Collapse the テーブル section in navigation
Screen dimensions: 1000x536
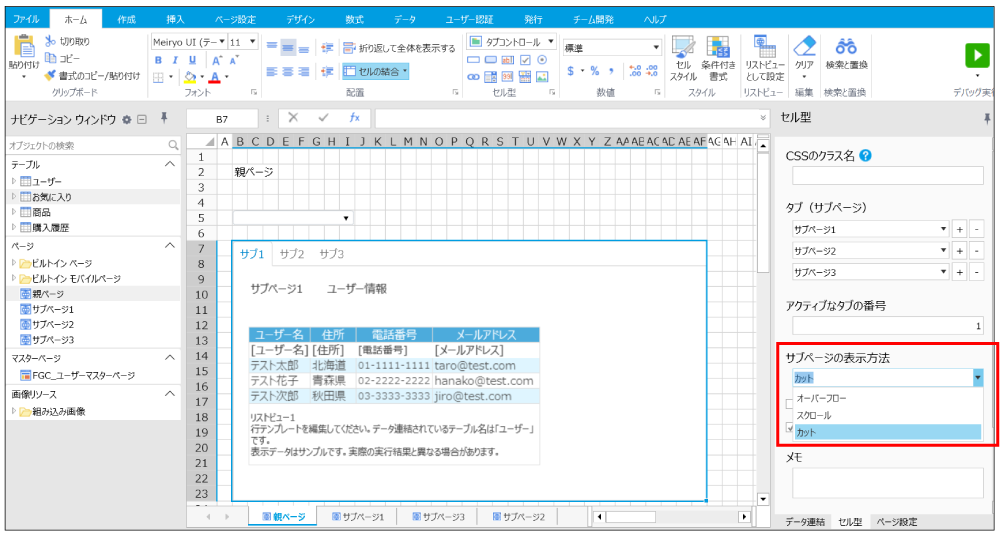point(170,164)
